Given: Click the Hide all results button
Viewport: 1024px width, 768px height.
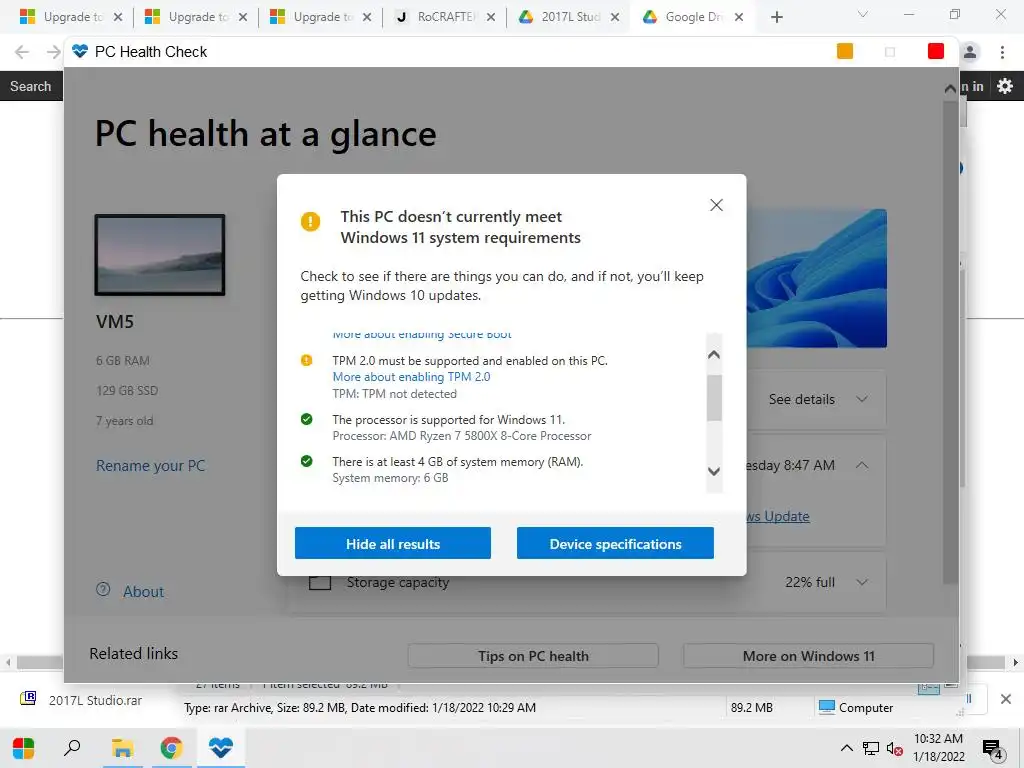Looking at the screenshot, I should pyautogui.click(x=392, y=543).
